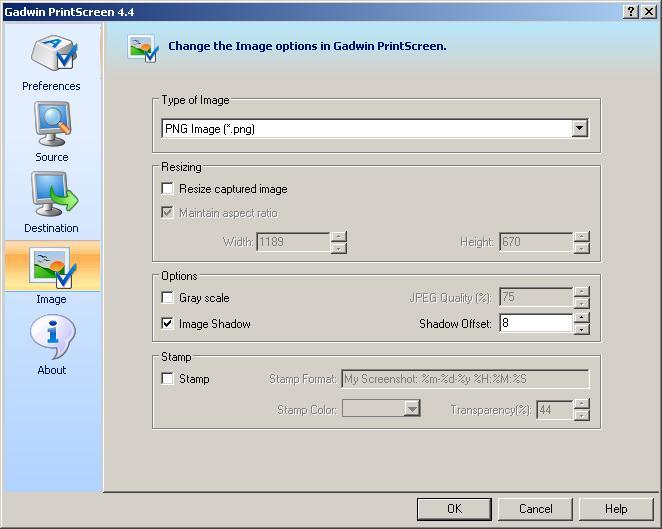Open the Help button

pos(616,509)
